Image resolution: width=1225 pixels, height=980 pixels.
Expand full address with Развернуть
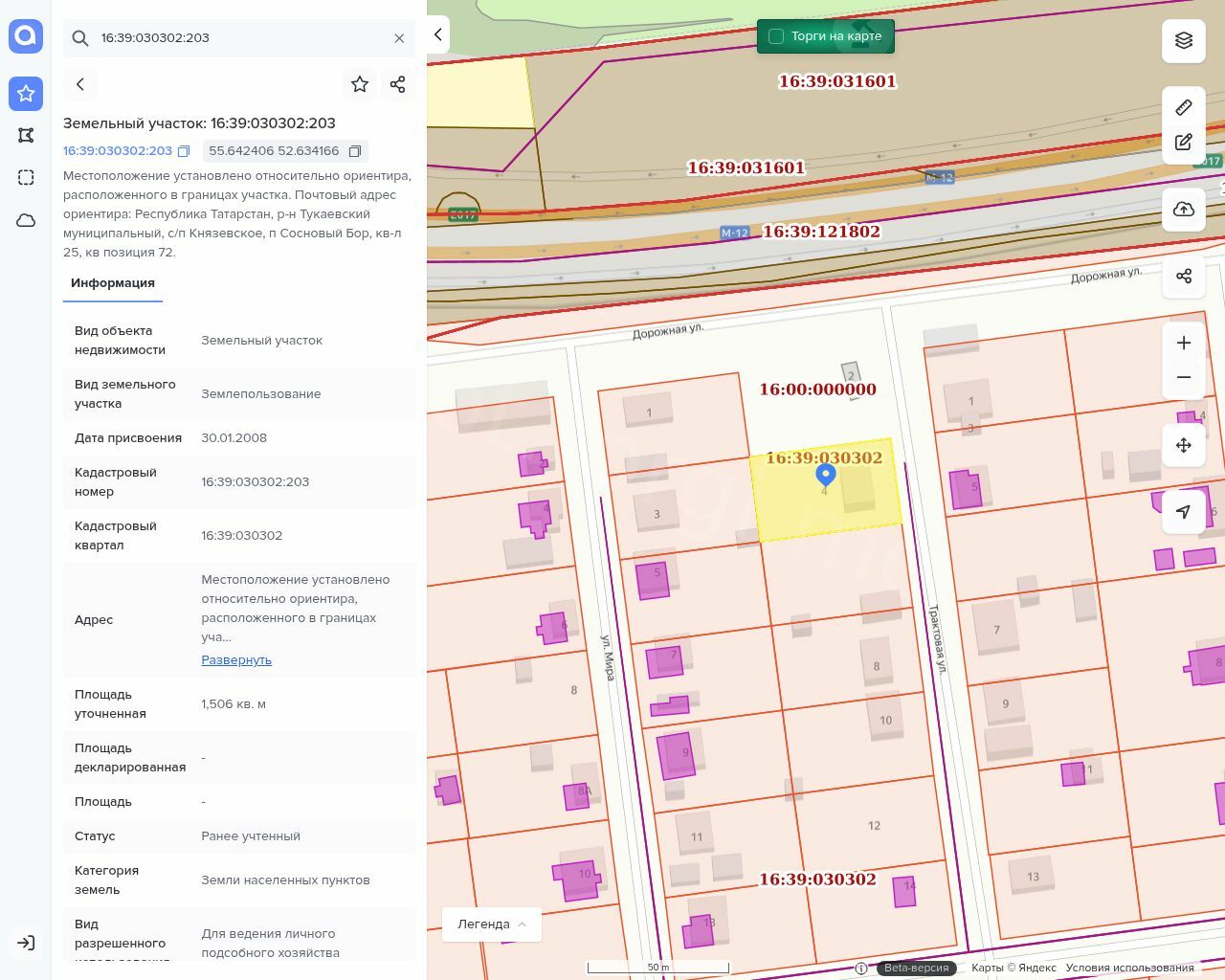(236, 660)
